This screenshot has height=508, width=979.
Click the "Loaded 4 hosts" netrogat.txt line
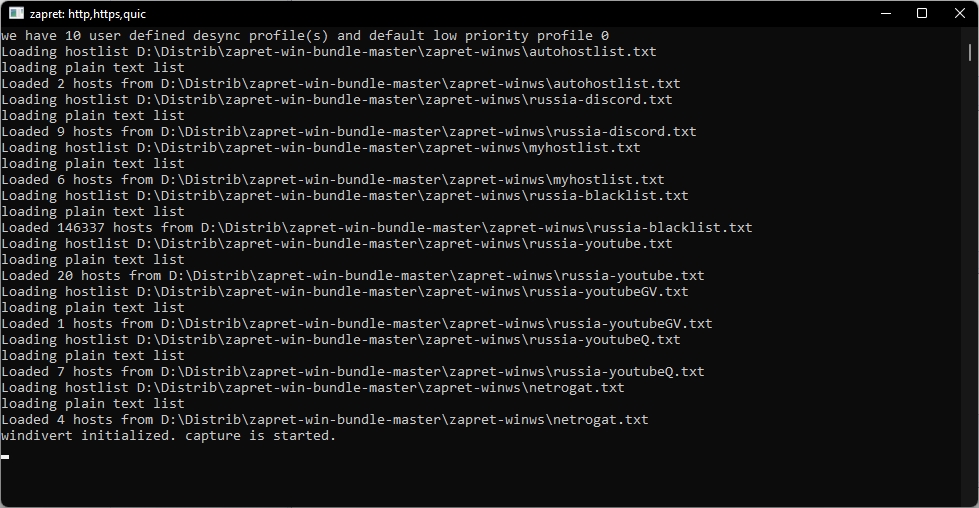[325, 419]
